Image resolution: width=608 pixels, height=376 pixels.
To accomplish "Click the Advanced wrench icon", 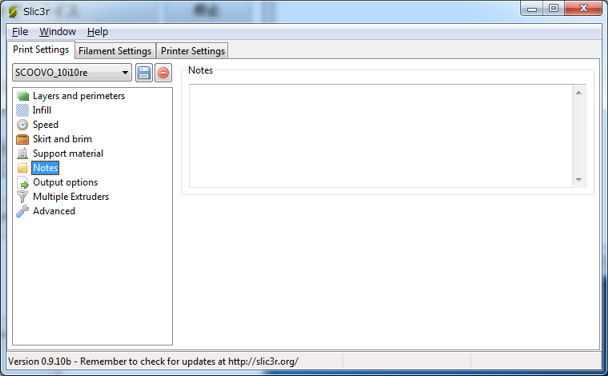I will click(x=22, y=211).
